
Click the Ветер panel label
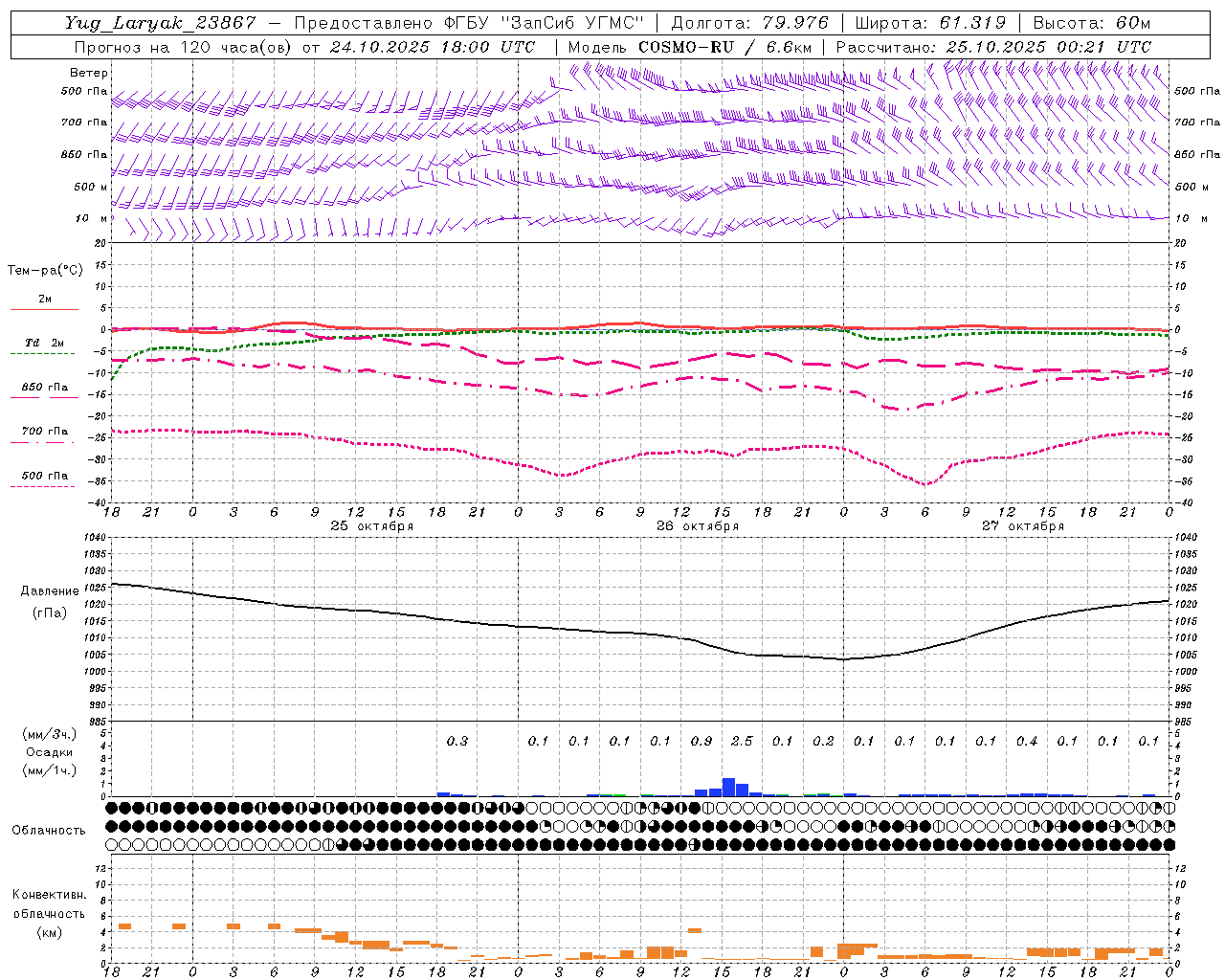click(x=89, y=73)
